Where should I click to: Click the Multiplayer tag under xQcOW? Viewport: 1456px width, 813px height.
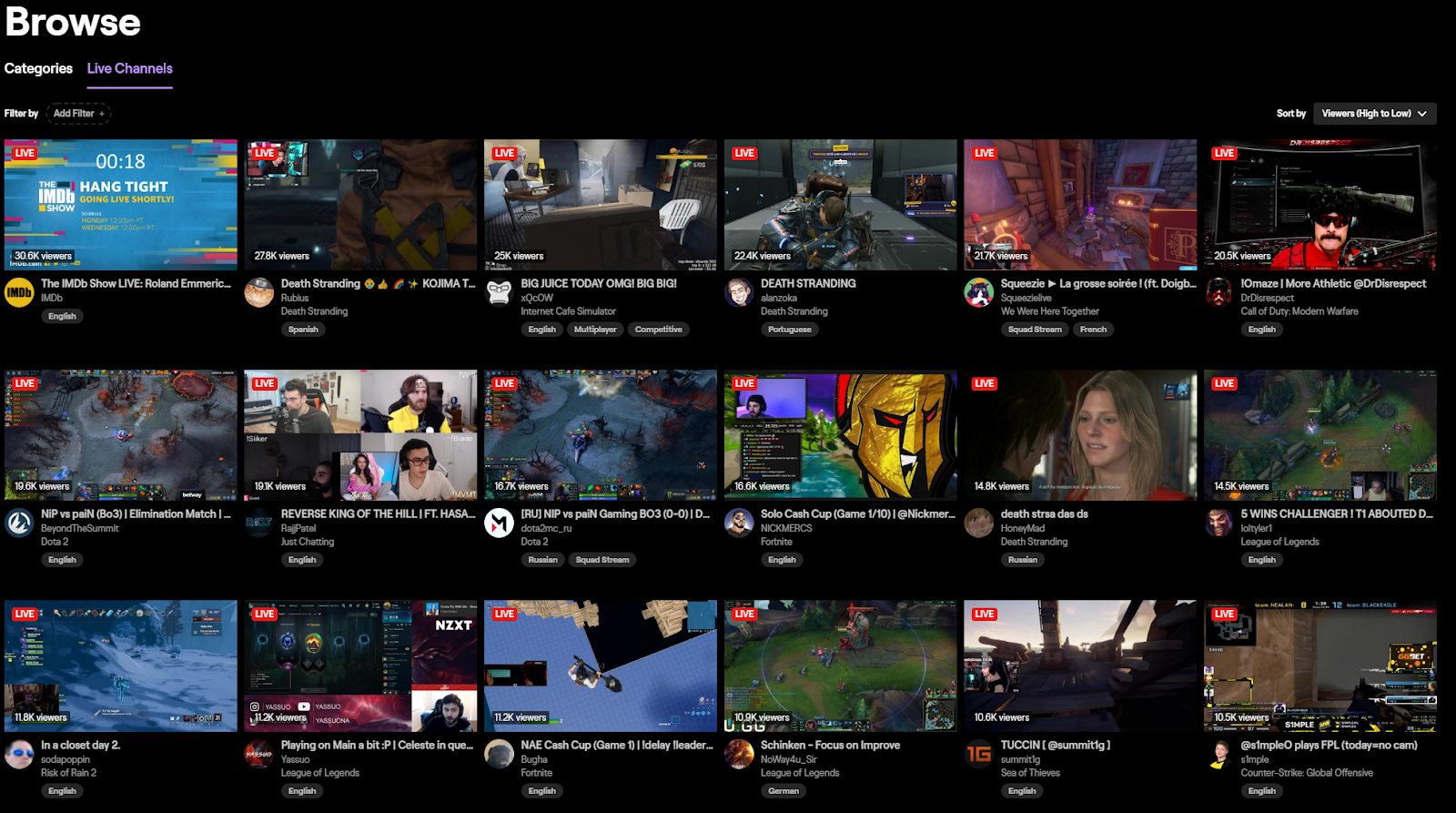(595, 330)
